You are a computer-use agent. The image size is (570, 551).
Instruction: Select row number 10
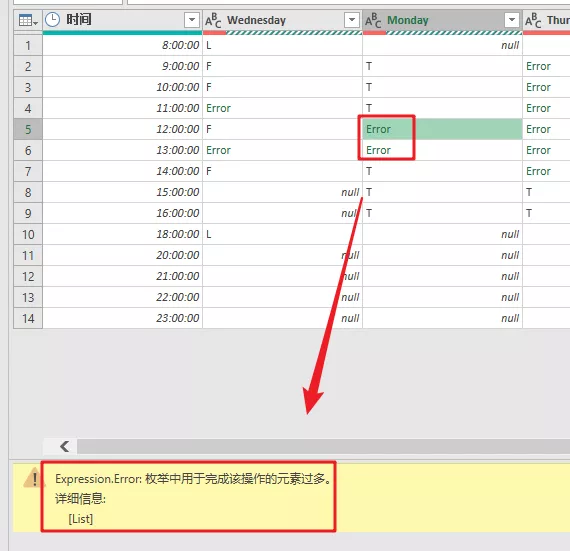click(28, 234)
